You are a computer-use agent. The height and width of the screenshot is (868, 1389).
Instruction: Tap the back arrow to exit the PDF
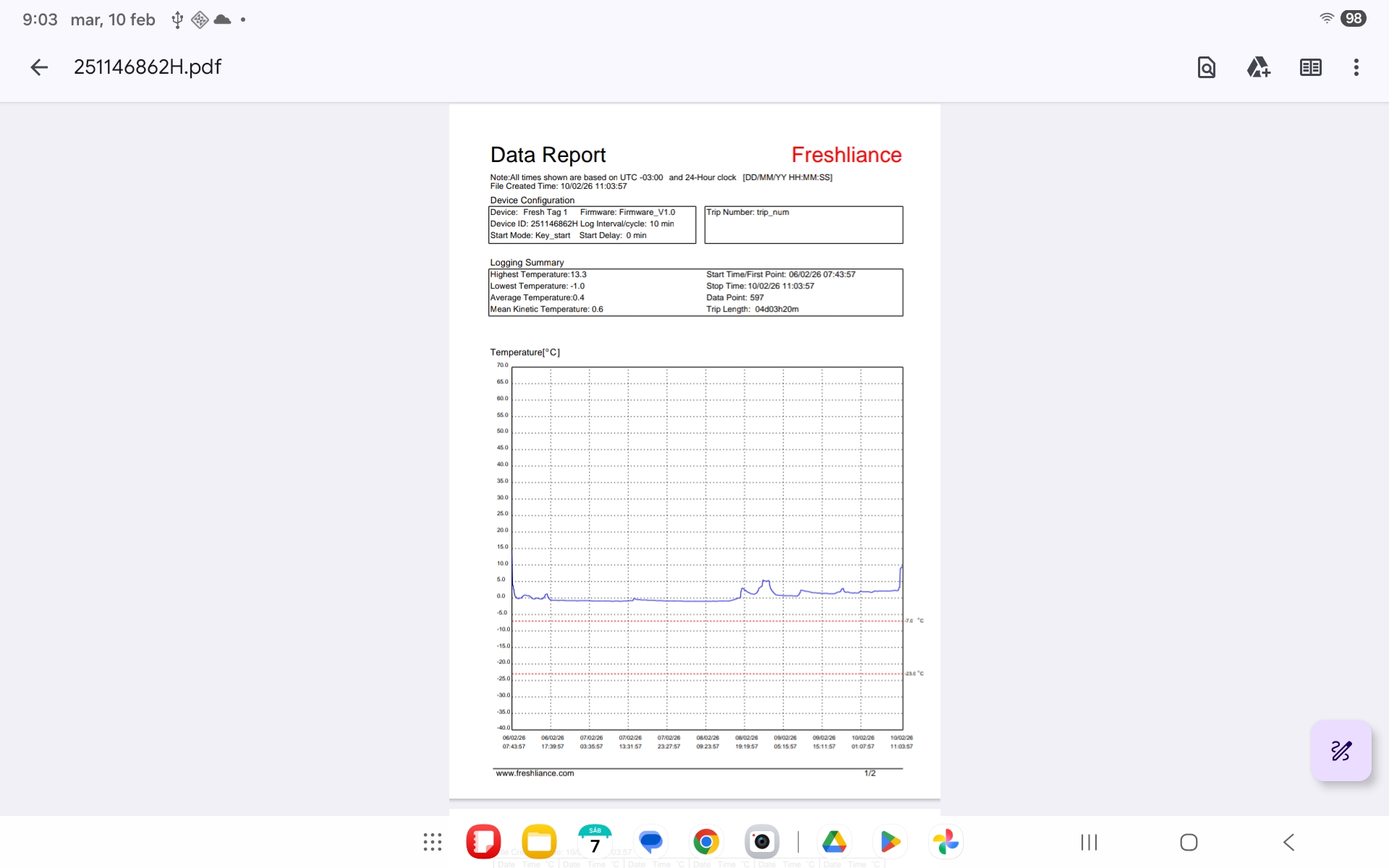pos(39,67)
